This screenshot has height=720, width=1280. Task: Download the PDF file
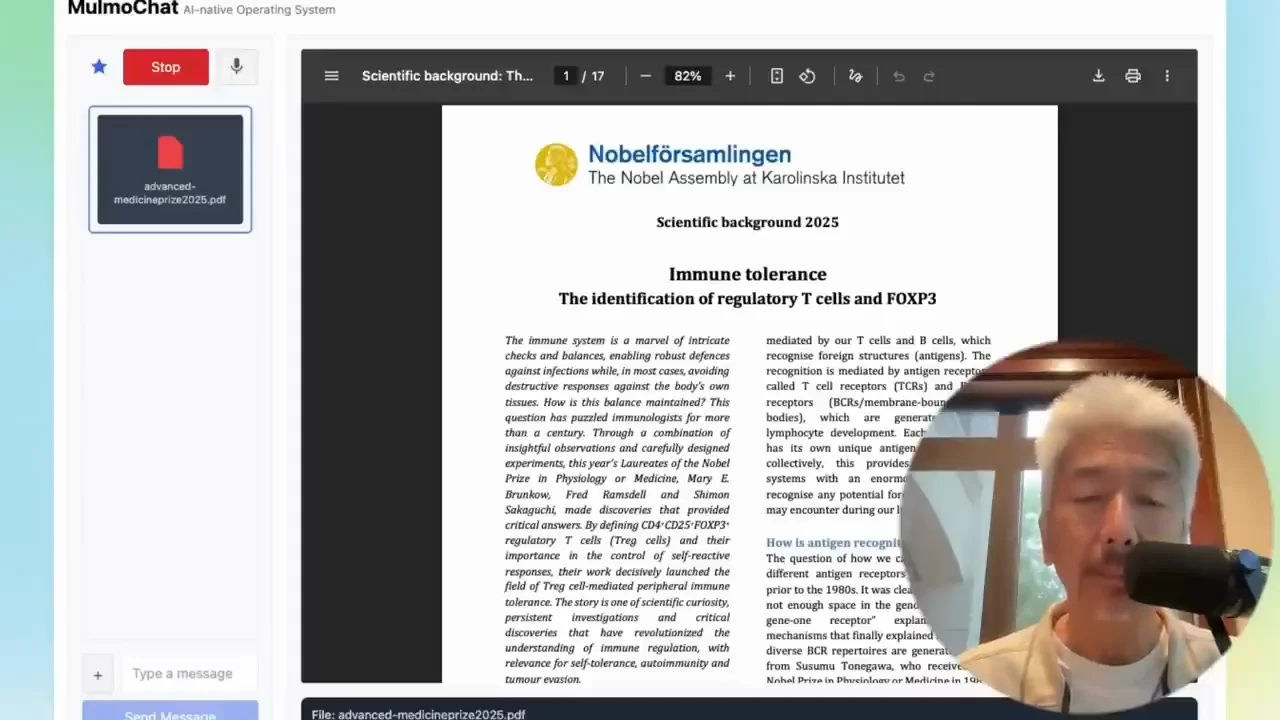pos(1098,76)
